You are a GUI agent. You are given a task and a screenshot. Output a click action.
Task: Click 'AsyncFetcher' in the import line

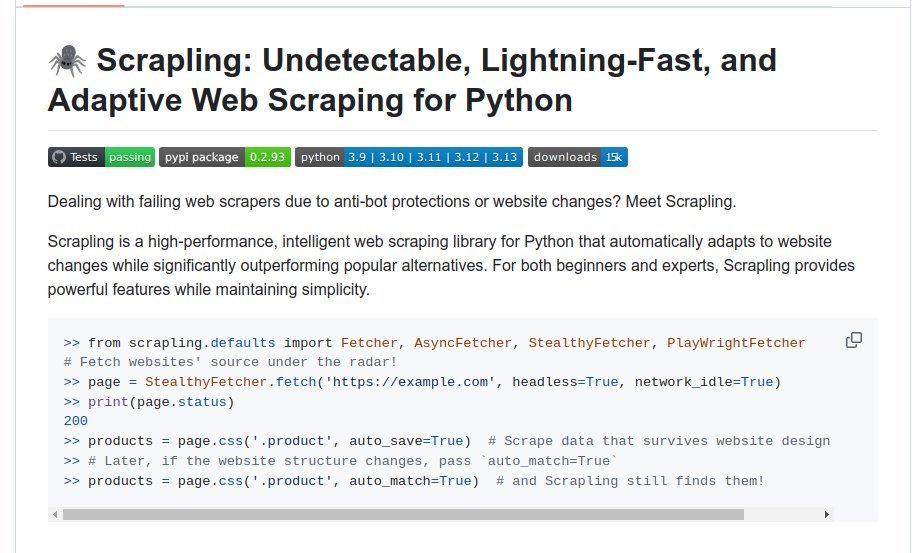pyautogui.click(x=463, y=343)
